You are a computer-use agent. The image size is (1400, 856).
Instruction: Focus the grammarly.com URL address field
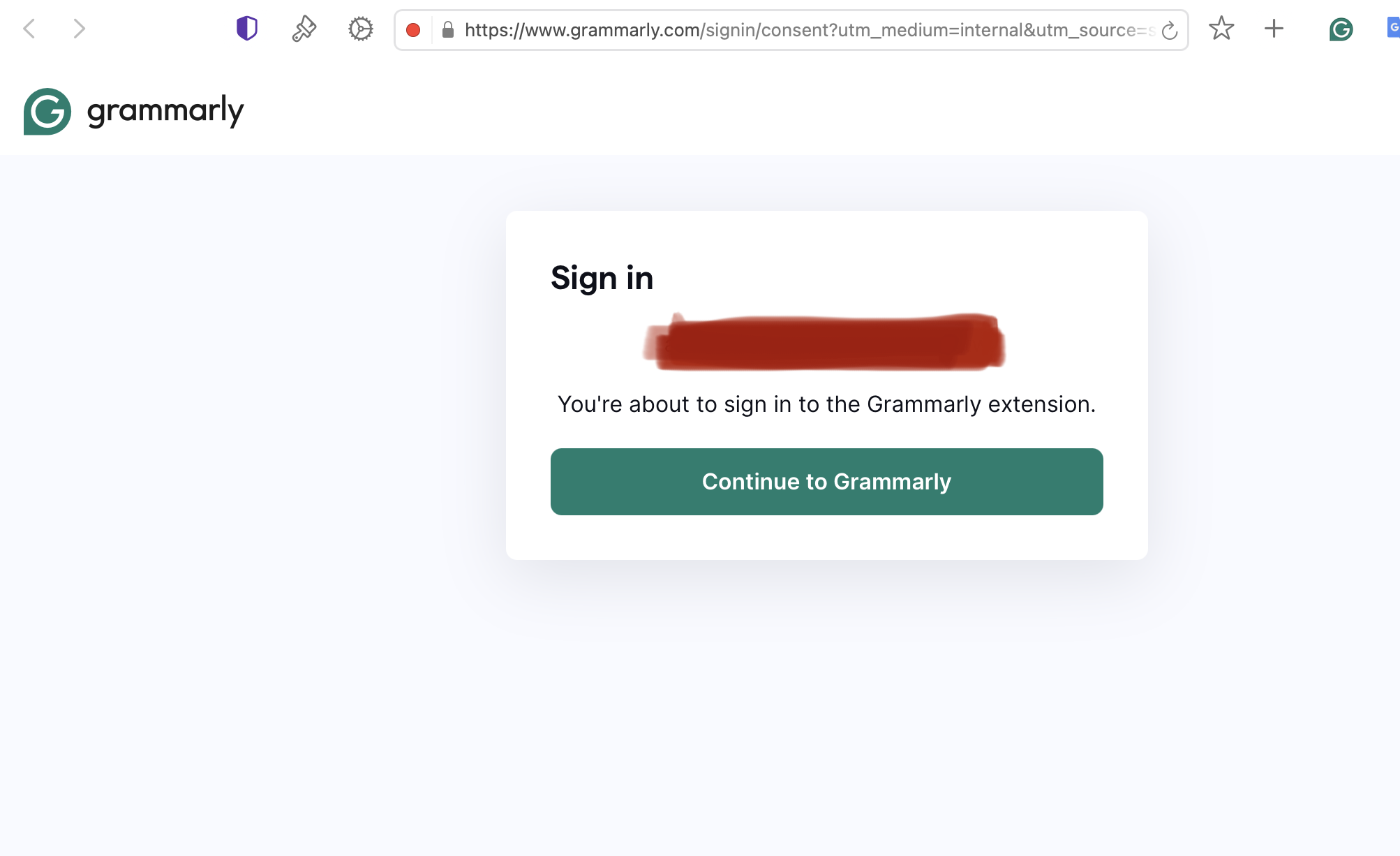[803, 30]
